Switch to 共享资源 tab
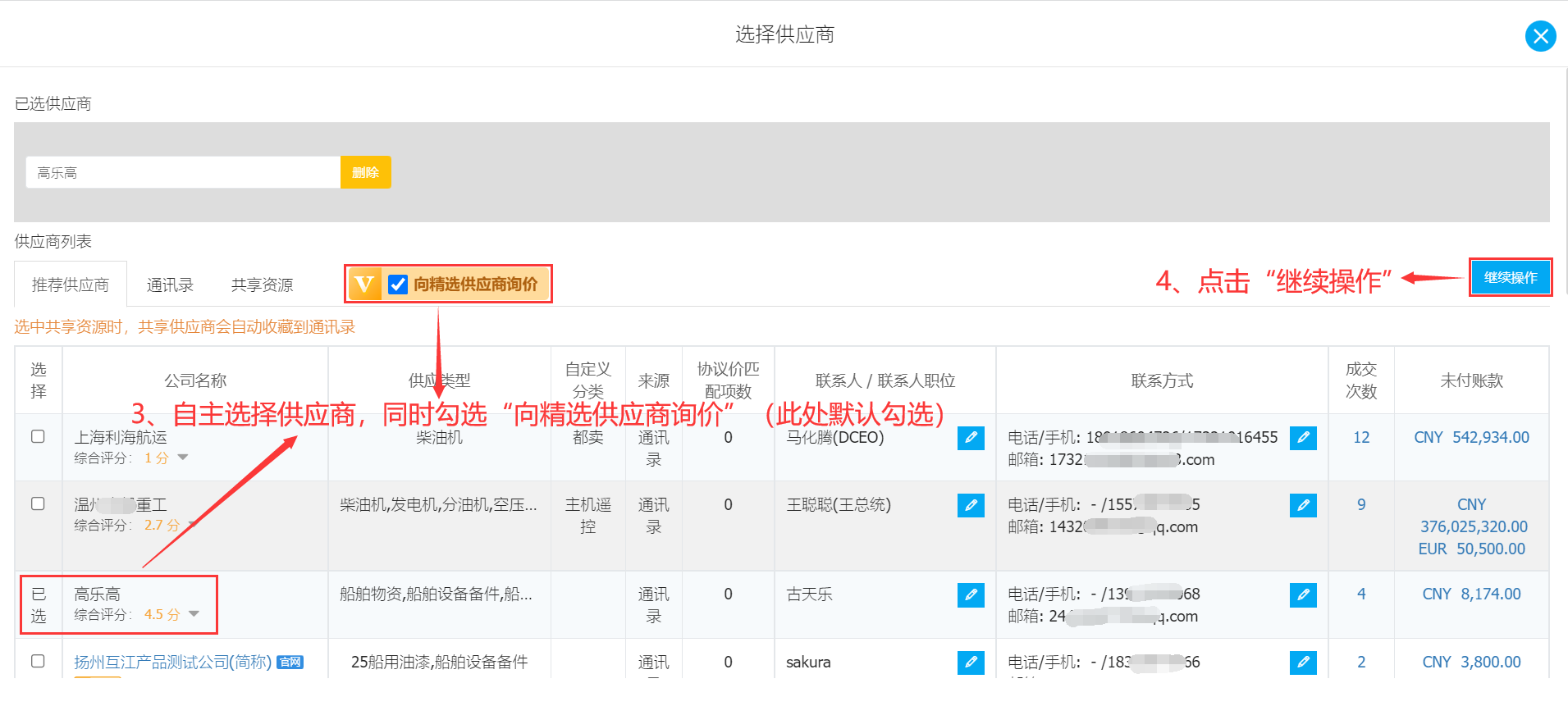The height and width of the screenshot is (706, 1568). click(262, 285)
